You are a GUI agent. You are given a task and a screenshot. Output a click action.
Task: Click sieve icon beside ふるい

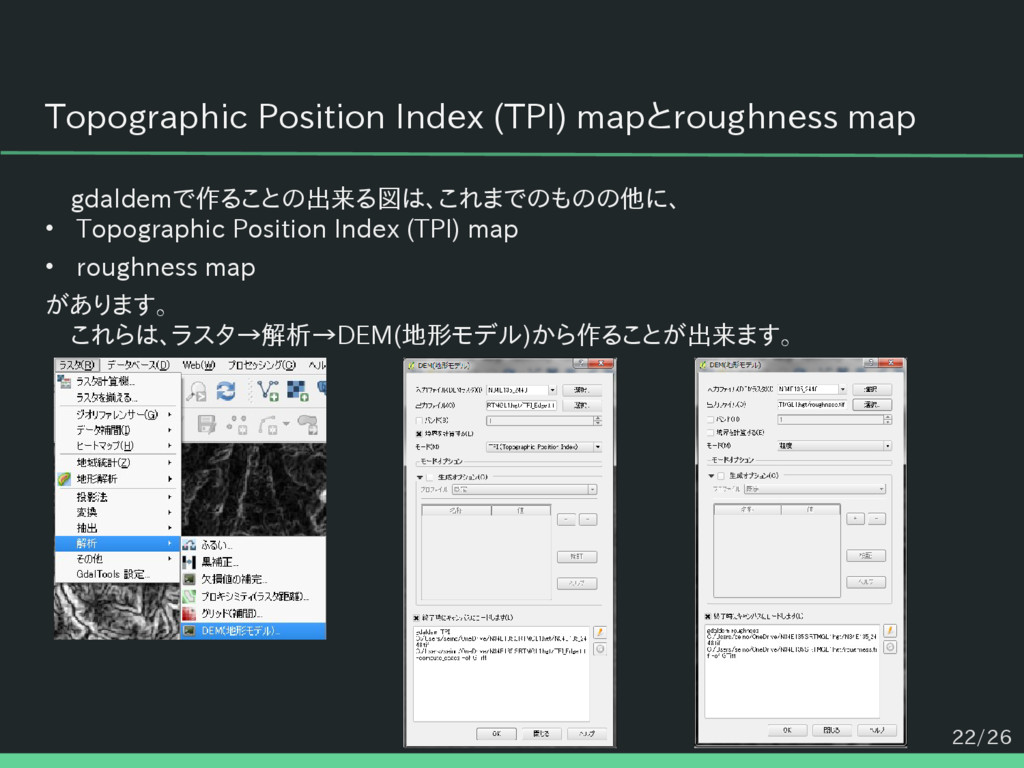click(x=189, y=545)
